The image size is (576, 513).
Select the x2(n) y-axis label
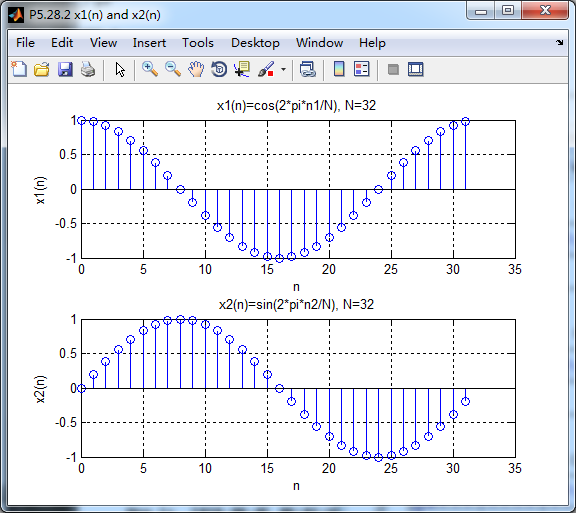point(40,389)
